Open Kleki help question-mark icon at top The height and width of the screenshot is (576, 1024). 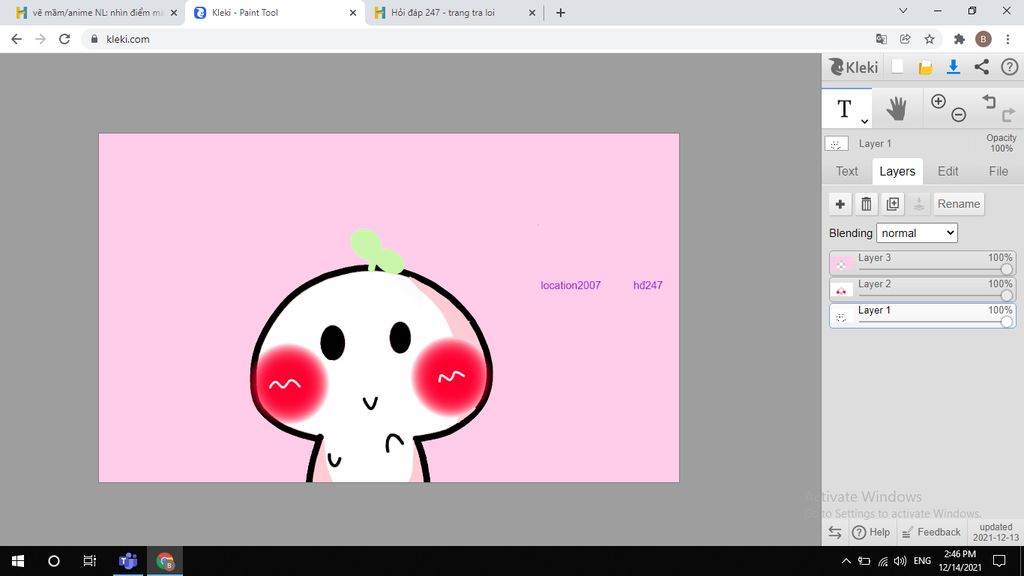[x=1010, y=67]
